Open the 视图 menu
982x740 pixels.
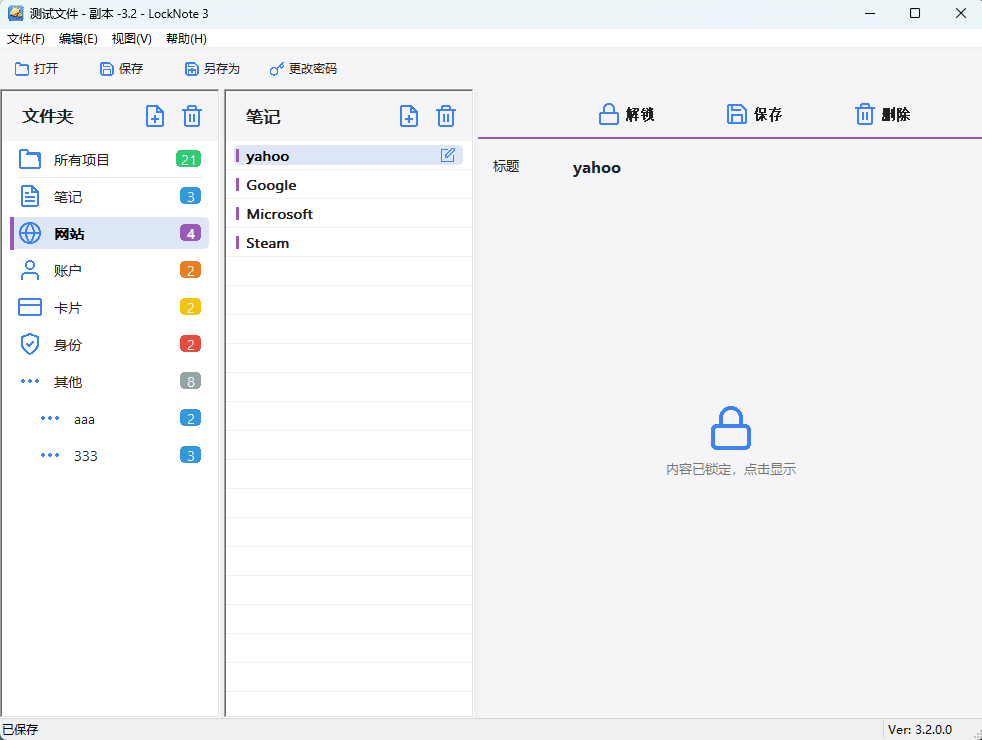click(130, 38)
